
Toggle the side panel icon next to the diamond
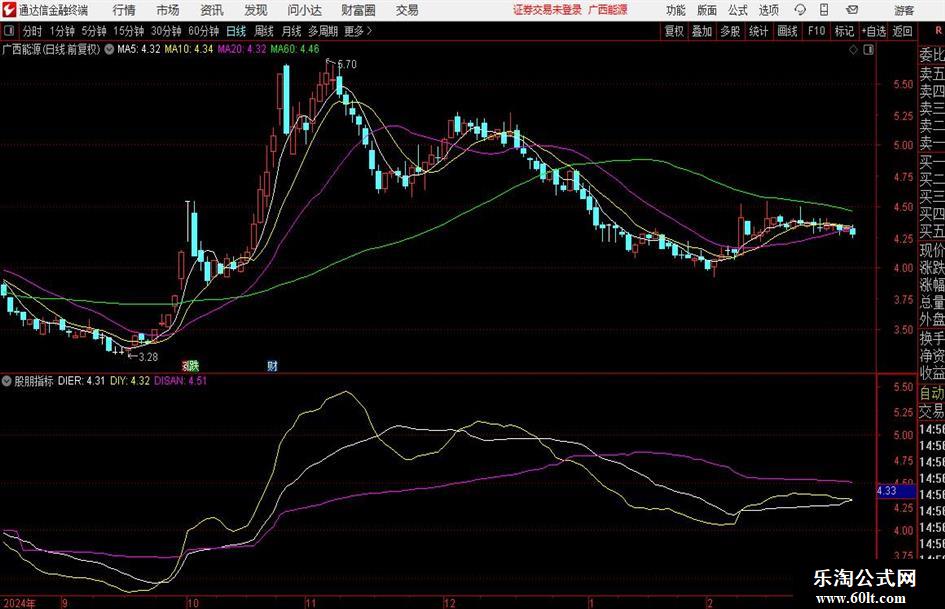tap(868, 50)
